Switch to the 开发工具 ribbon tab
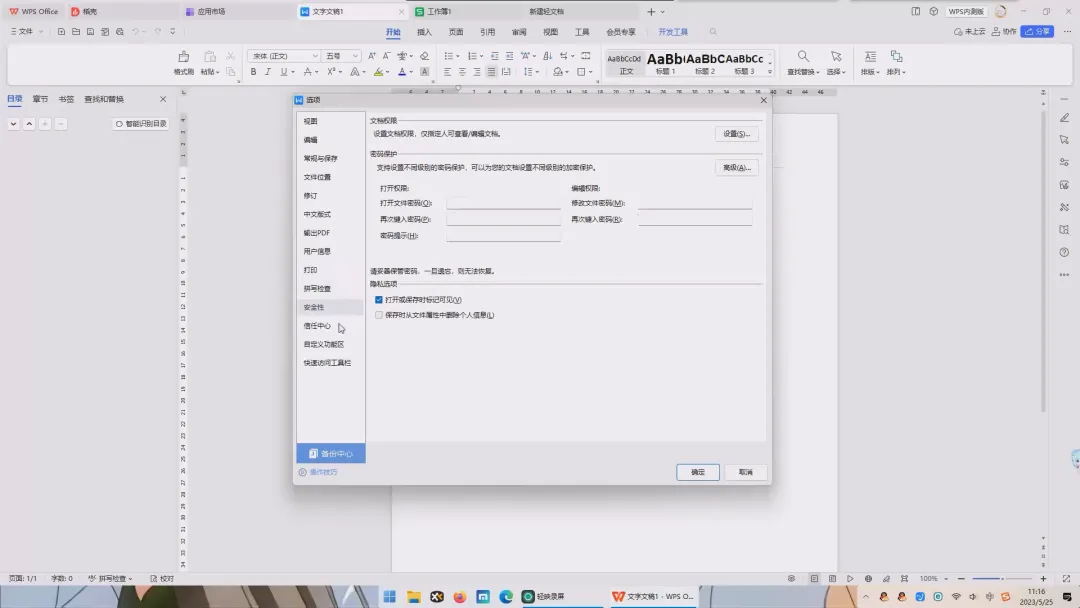The height and width of the screenshot is (608, 1080). pyautogui.click(x=673, y=32)
